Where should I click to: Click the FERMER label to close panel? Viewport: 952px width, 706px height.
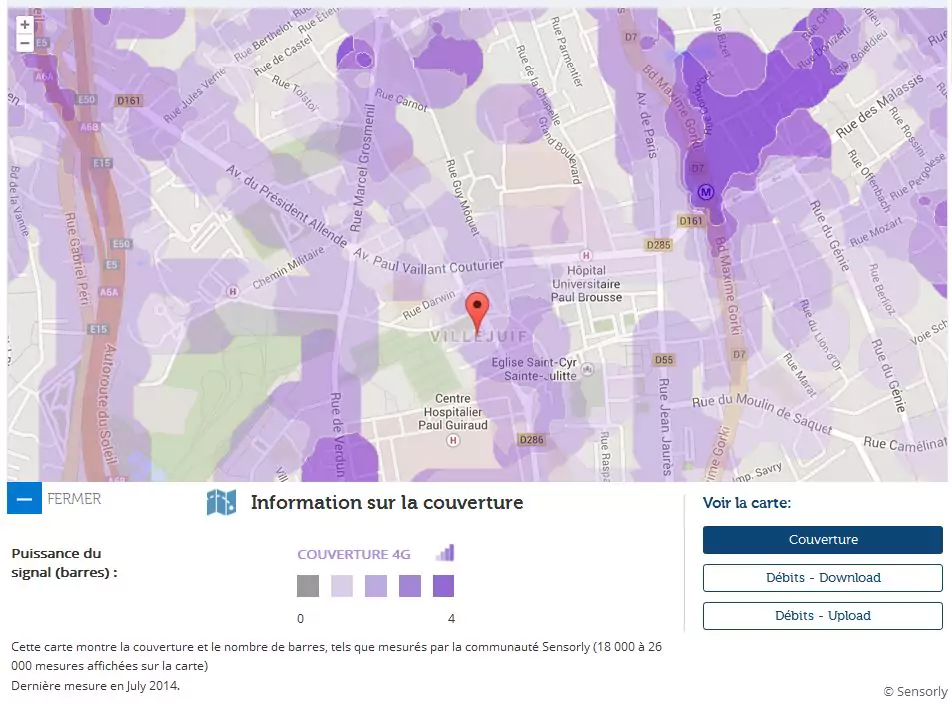click(74, 498)
